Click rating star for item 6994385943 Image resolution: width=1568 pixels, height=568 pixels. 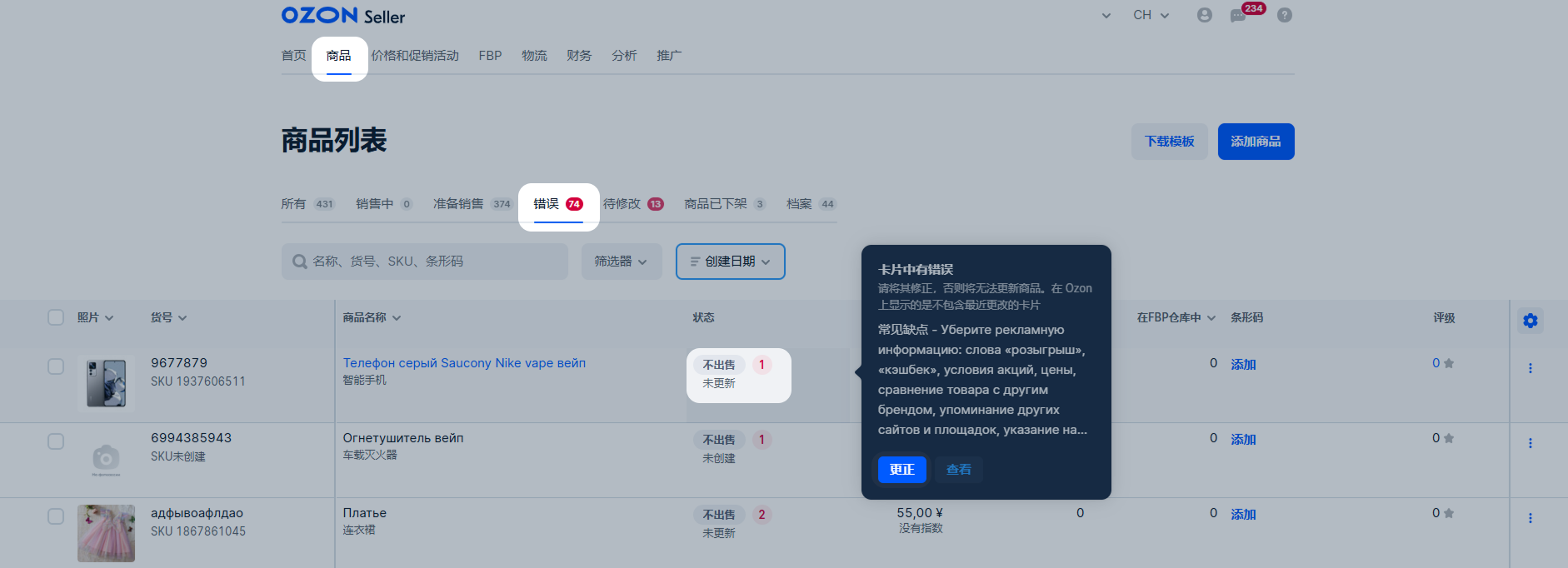(x=1448, y=438)
